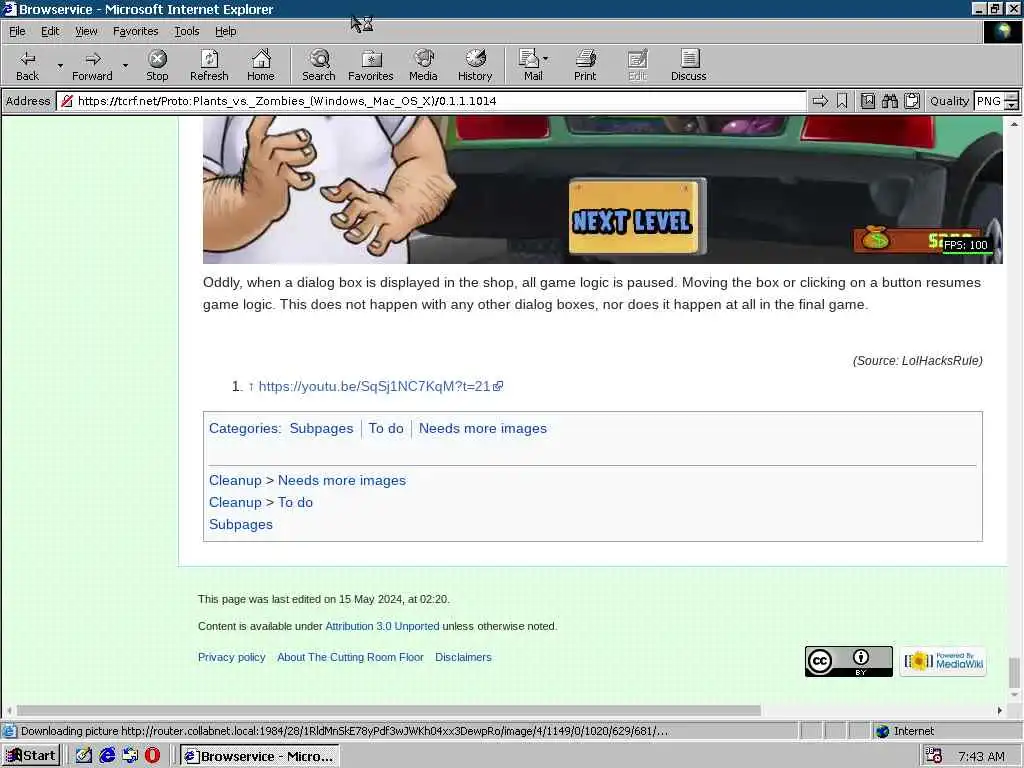Open the Mail button dropdown arrow
The image size is (1024, 768).
545,59
